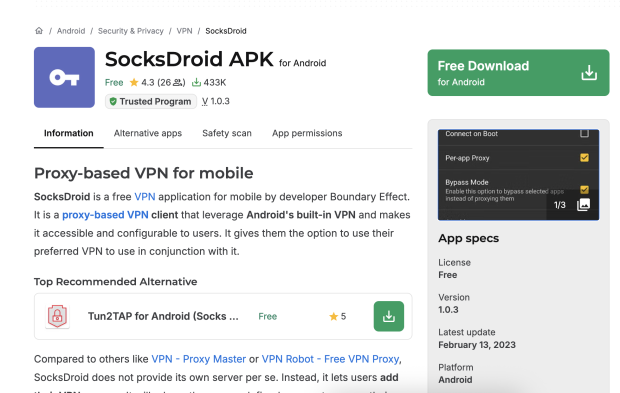The height and width of the screenshot is (393, 620).
Task: Click the February 13, 2023 update date
Action: [x=477, y=345]
